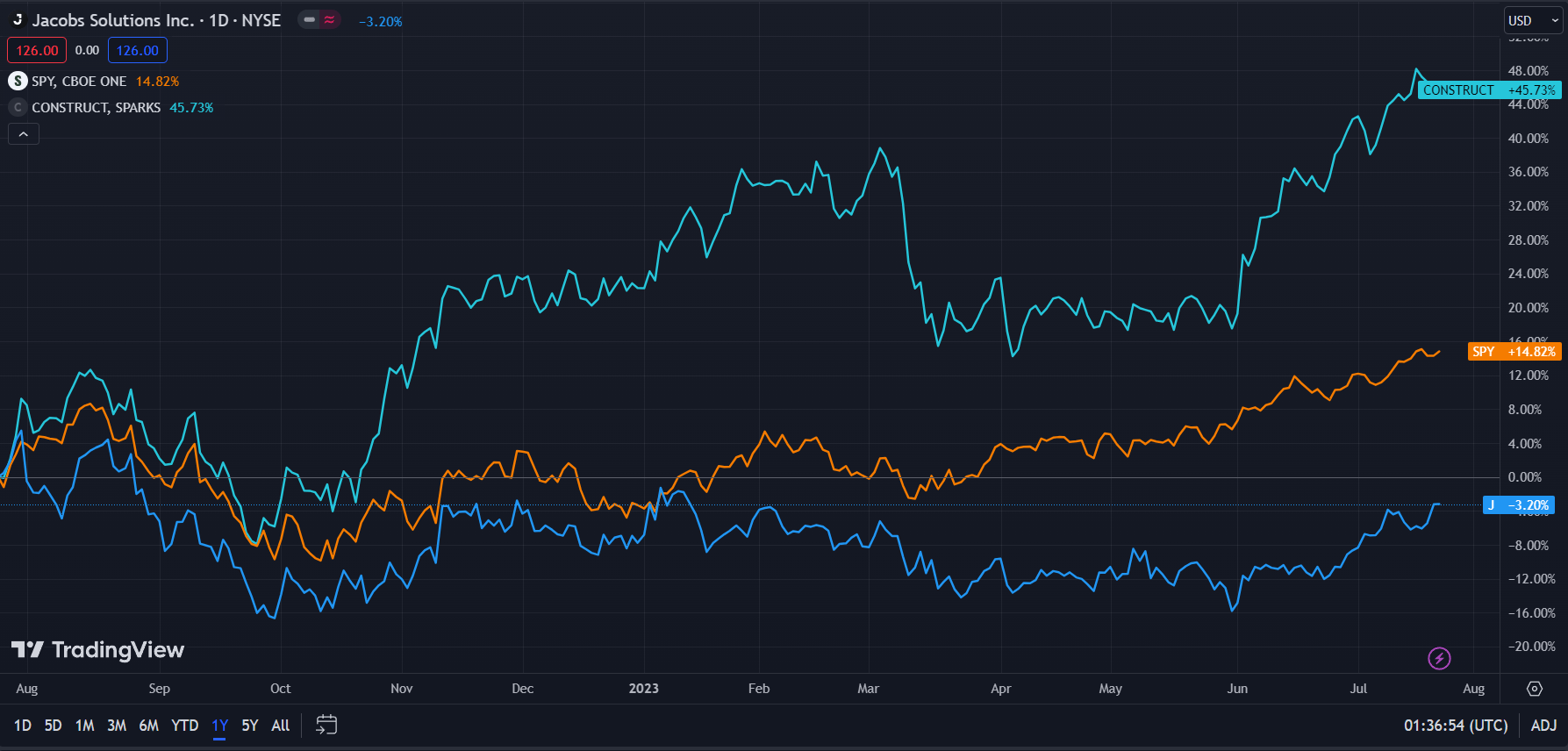Open chart settings gear icon
This screenshot has height=751, width=1568.
(x=1535, y=689)
